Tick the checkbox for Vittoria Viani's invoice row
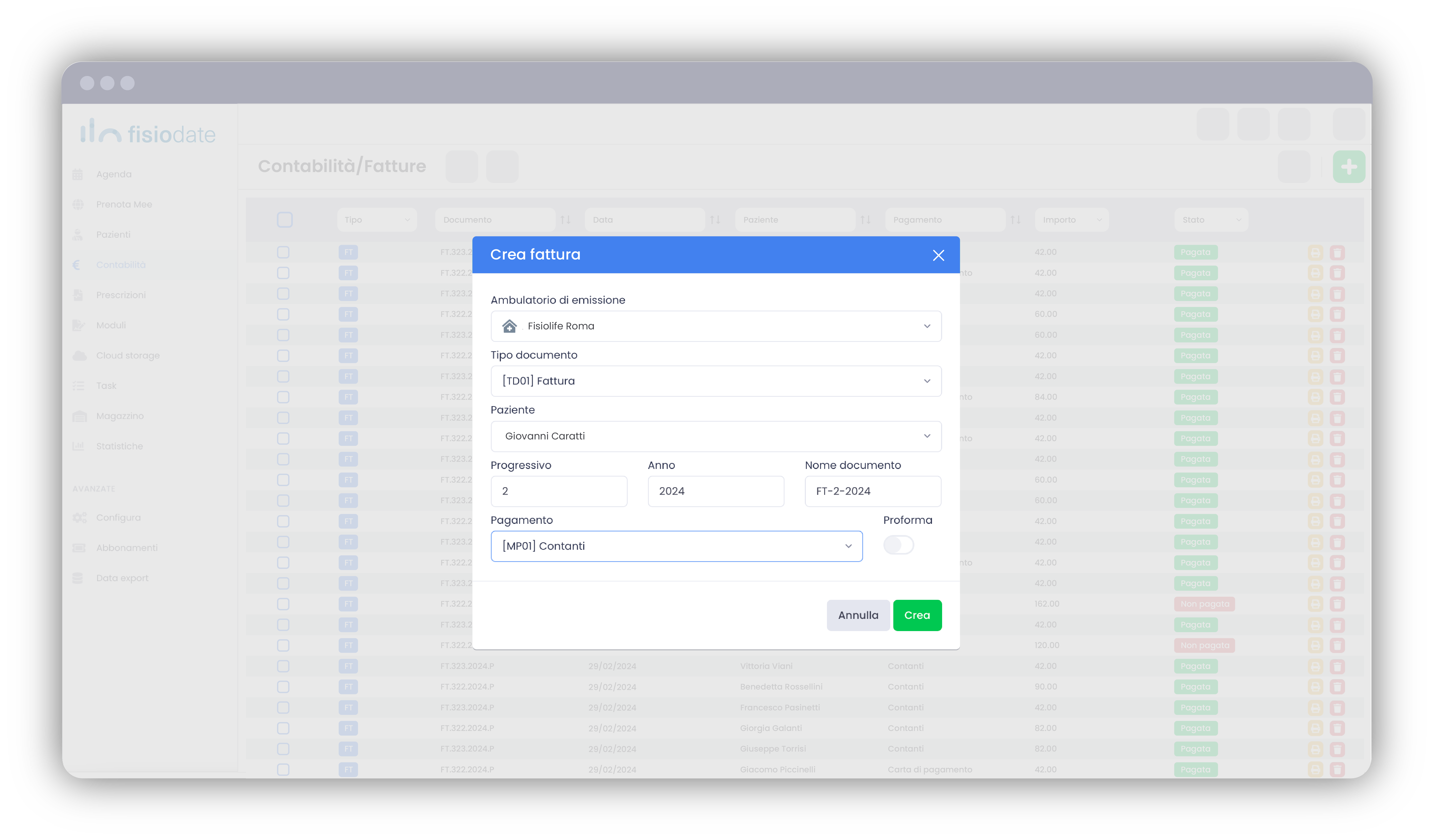This screenshot has width=1433, height=840. coord(283,666)
